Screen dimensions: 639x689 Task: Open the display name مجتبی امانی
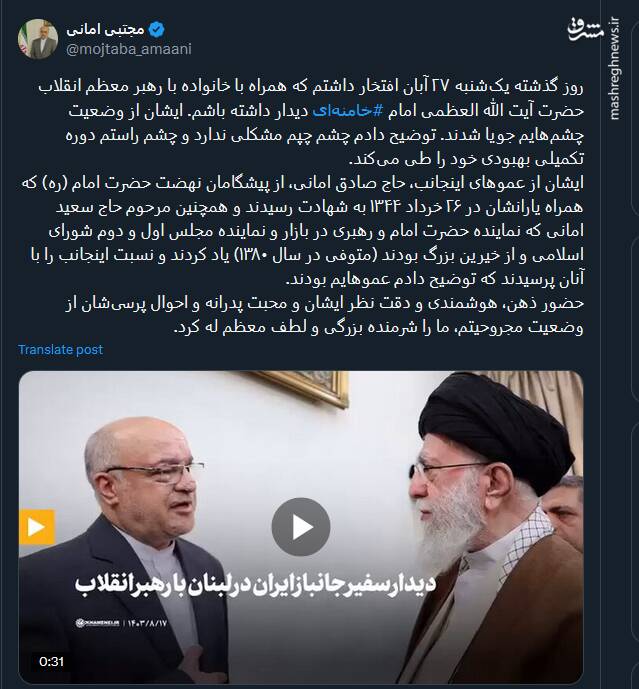pos(105,30)
